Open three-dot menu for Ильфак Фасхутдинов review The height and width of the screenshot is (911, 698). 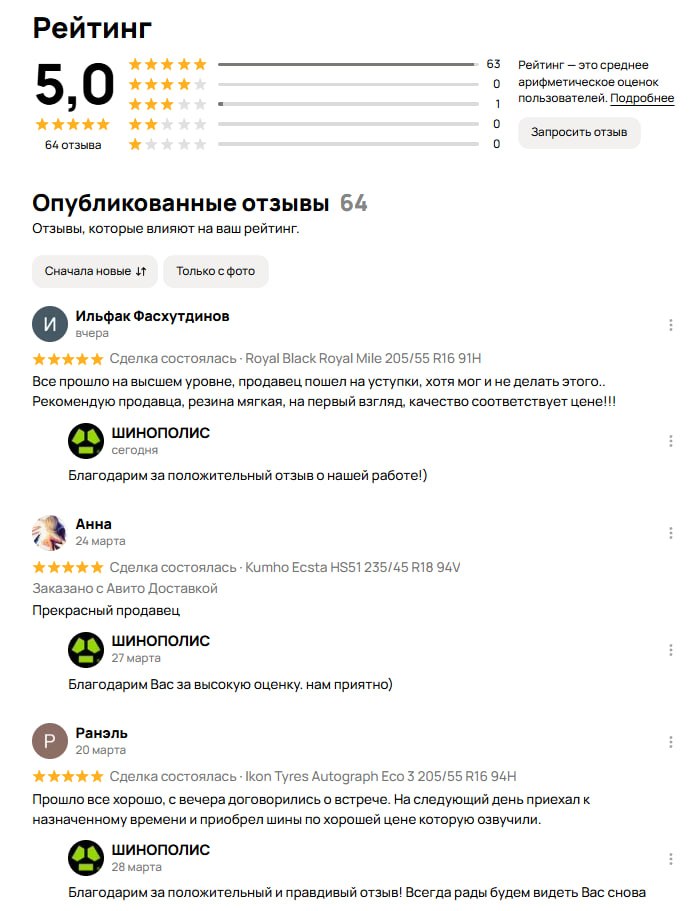coord(670,325)
